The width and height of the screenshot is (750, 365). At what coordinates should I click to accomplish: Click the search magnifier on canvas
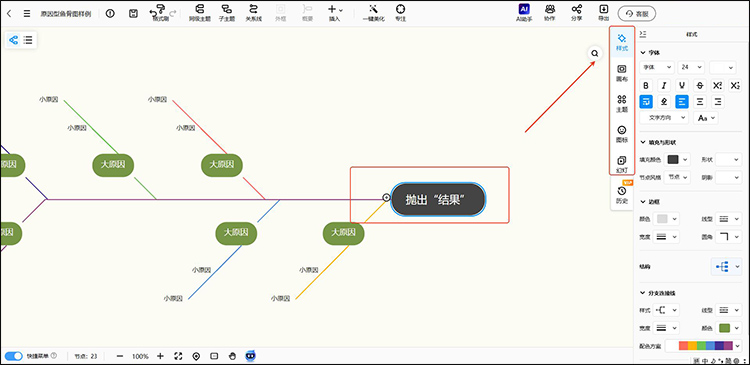pos(595,54)
